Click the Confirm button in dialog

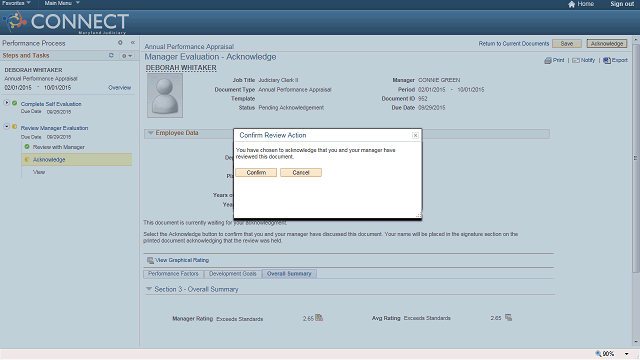[256, 173]
